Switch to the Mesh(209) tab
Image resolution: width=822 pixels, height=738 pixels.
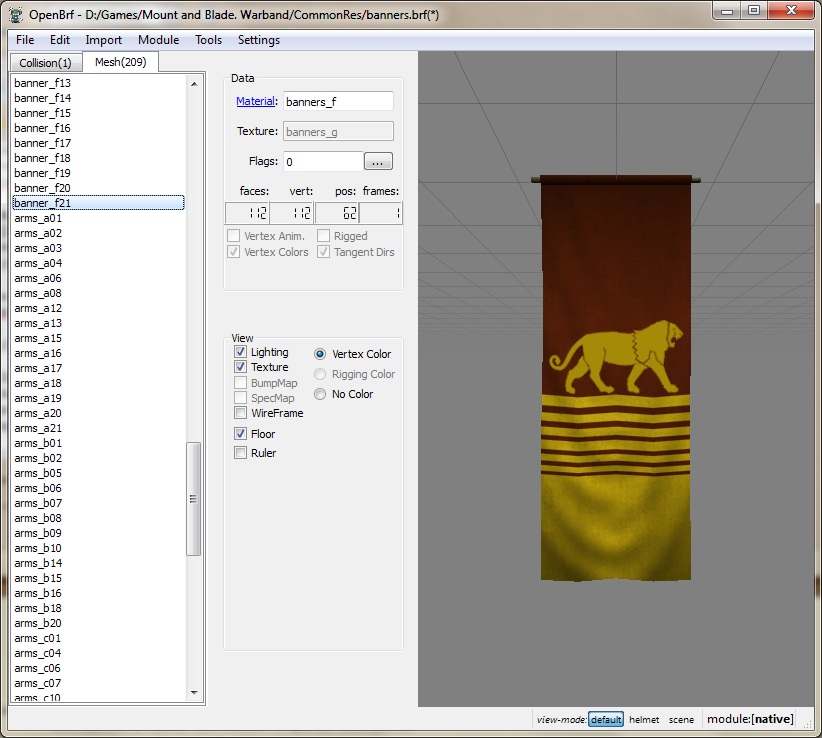121,62
